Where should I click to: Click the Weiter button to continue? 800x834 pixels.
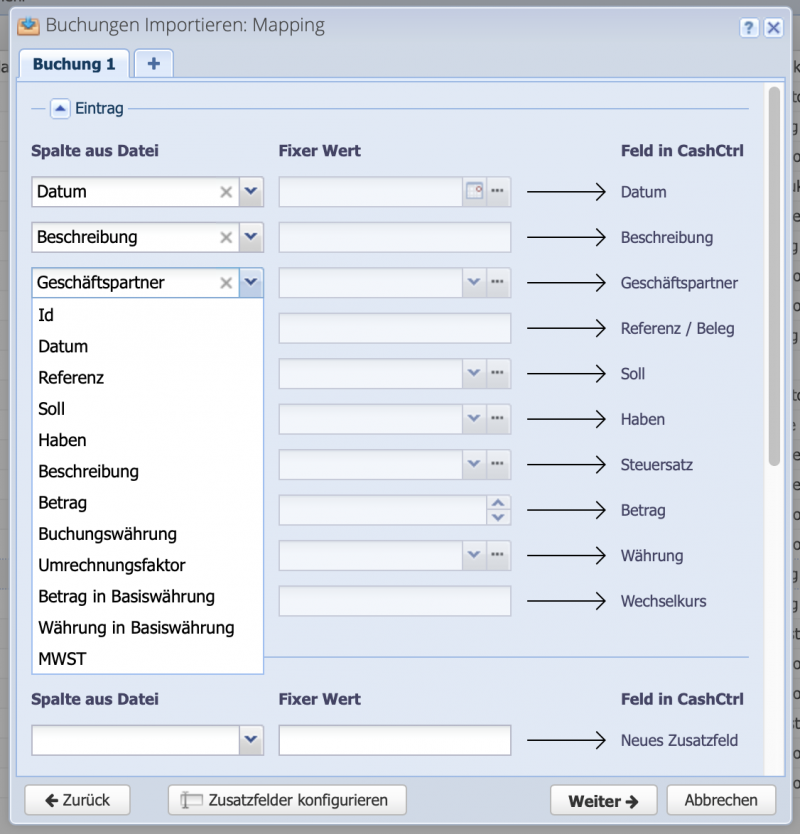click(x=603, y=800)
